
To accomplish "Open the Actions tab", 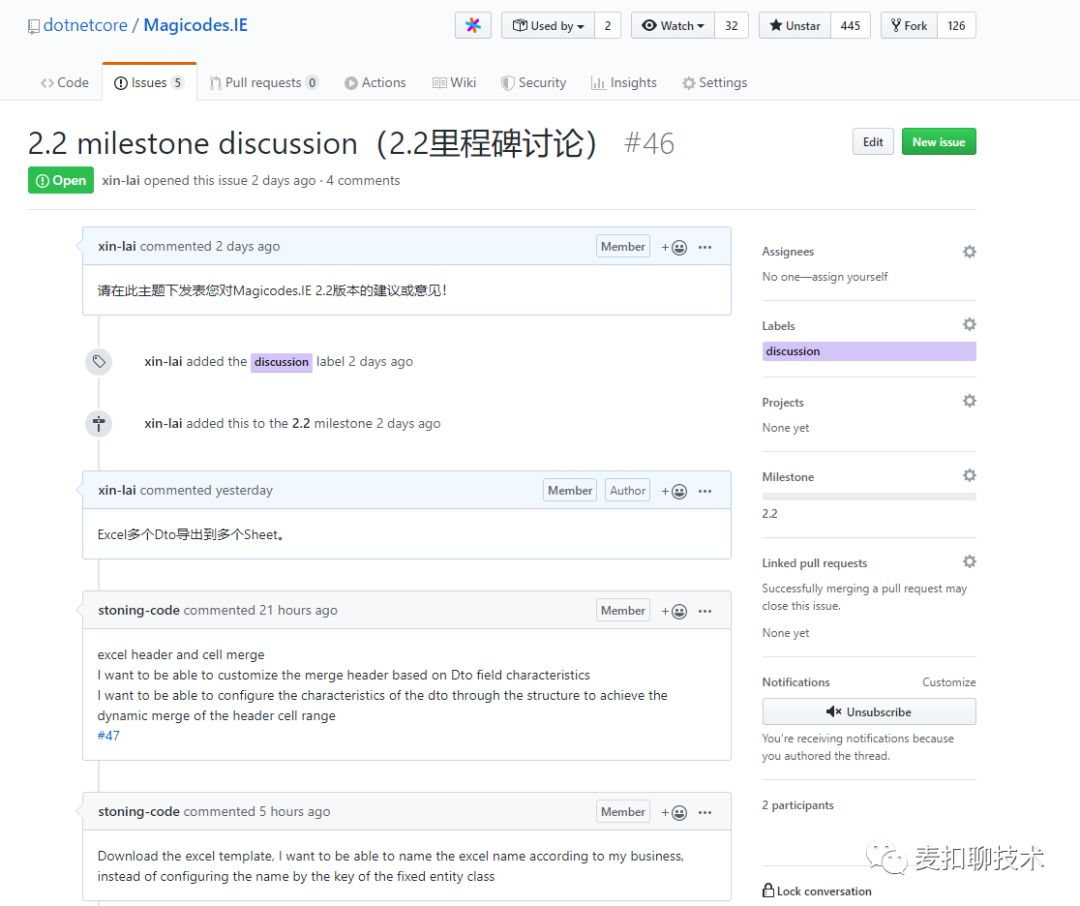I will (375, 83).
